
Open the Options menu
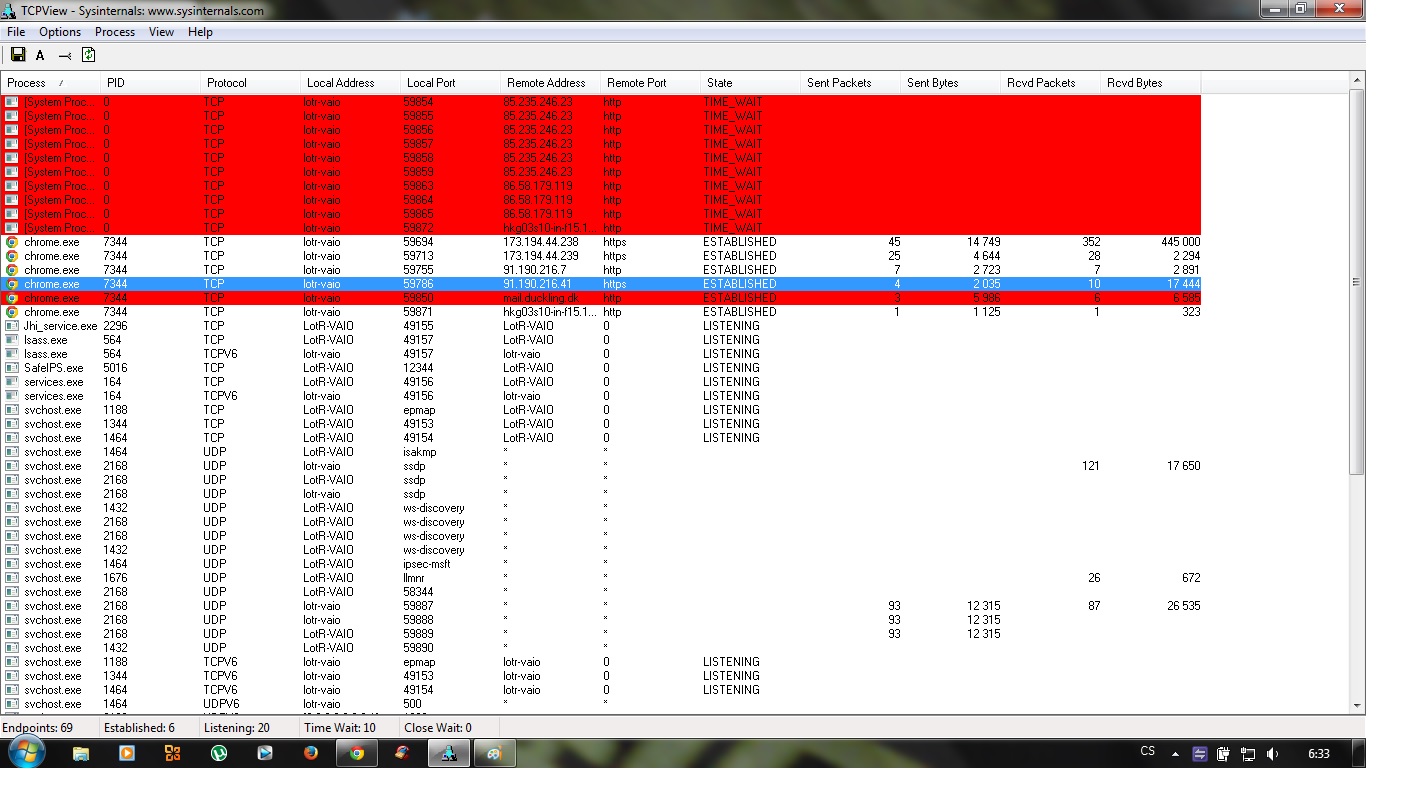[60, 32]
